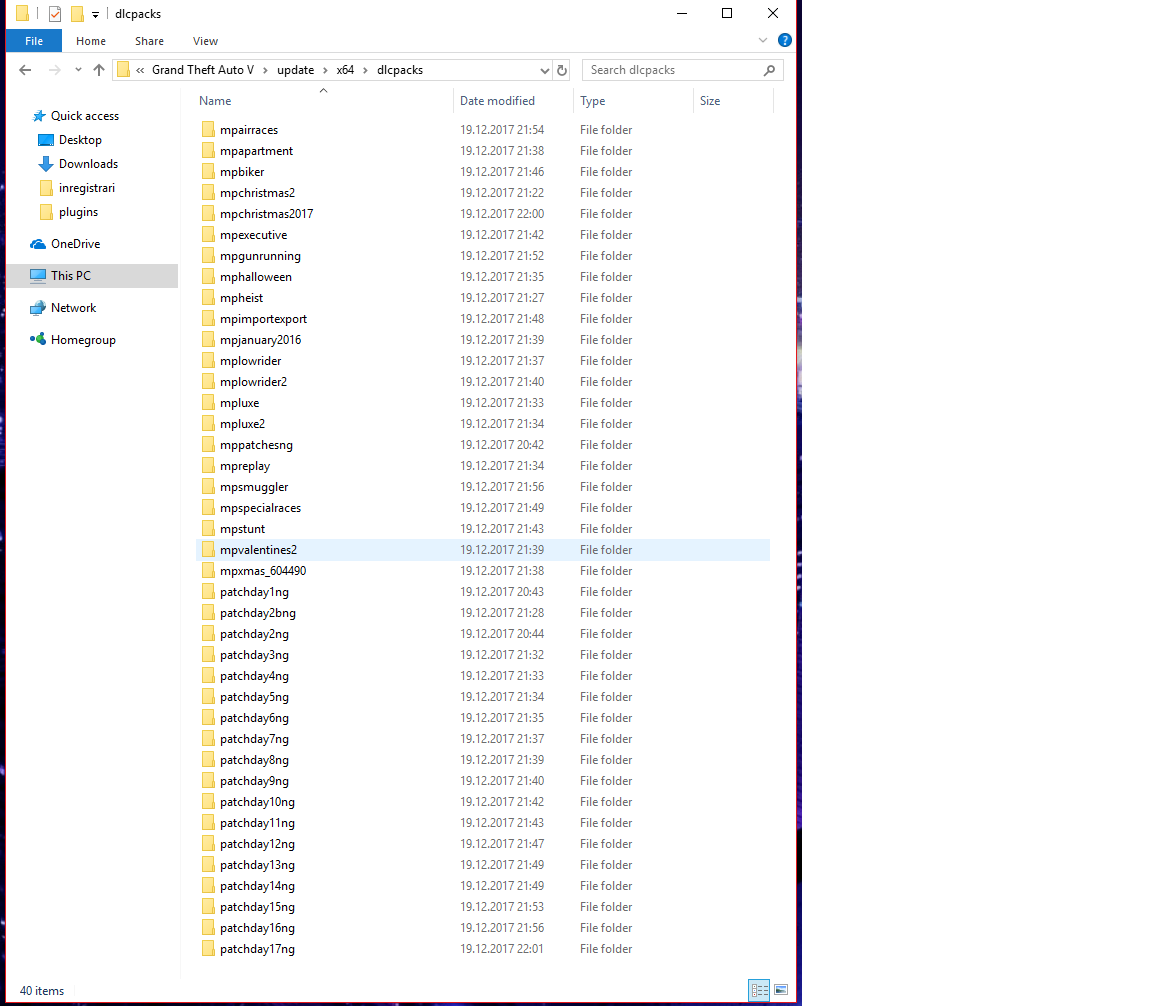Switch to Large icons view layout icon
Viewport: 1152px width, 1006px height.
click(781, 990)
